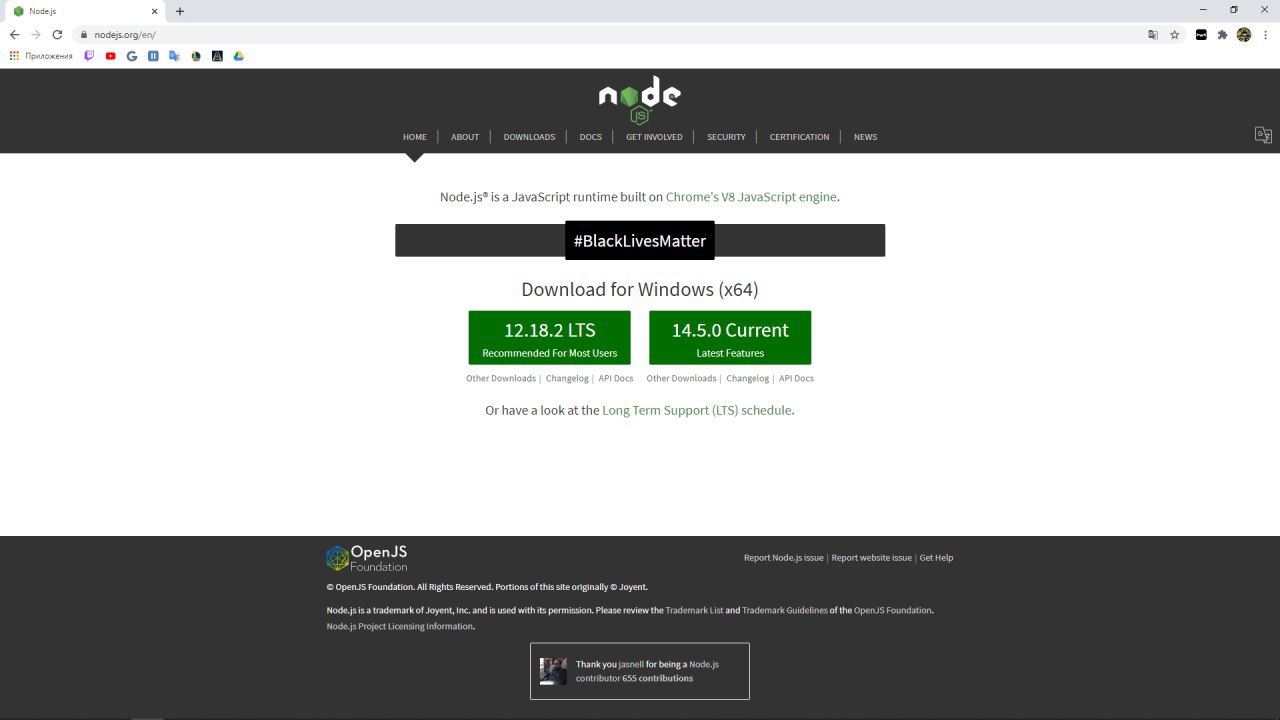Open the Extensions puzzle piece menu
1280x720 pixels.
pyautogui.click(x=1222, y=34)
